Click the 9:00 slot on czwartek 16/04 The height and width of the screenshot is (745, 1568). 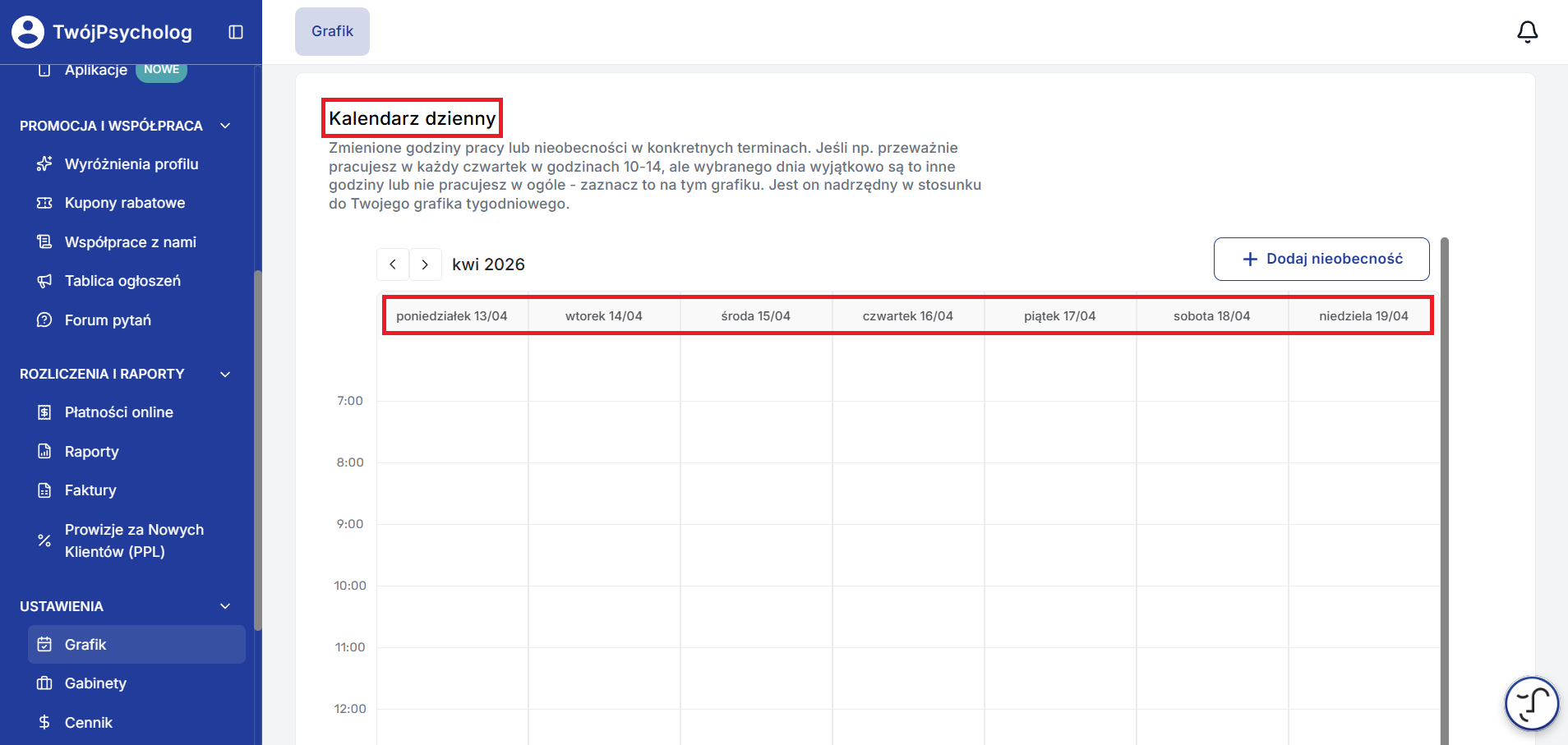(908, 554)
